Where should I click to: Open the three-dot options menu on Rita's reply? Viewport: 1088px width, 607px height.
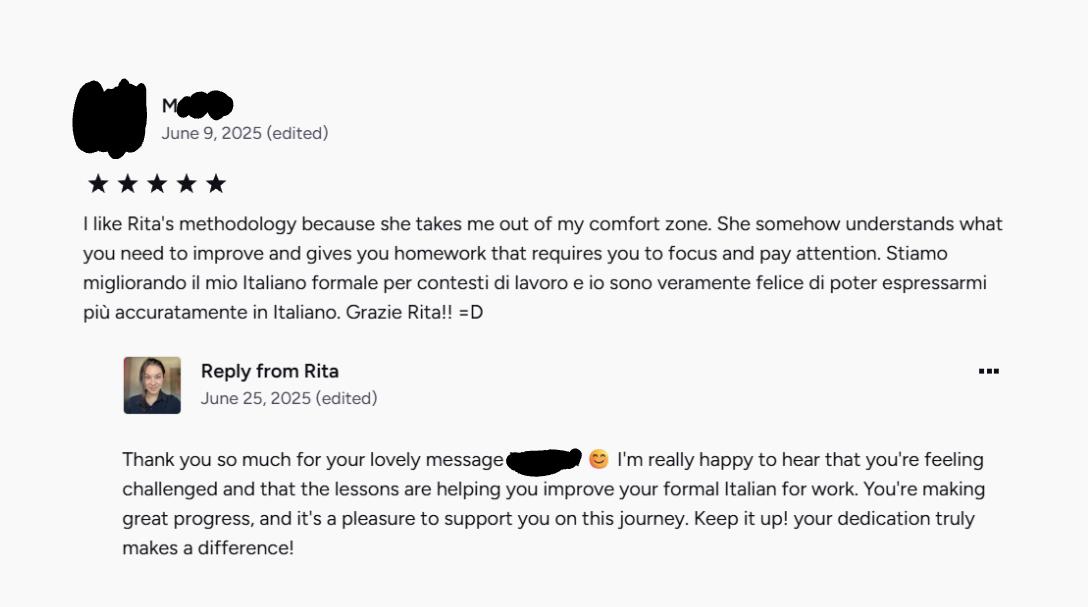988,371
